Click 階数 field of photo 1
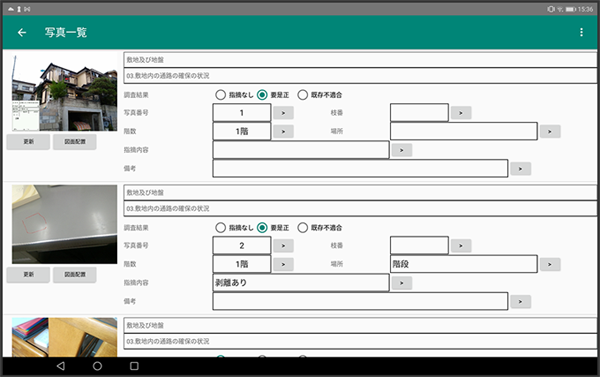The image size is (600, 377). tap(242, 131)
